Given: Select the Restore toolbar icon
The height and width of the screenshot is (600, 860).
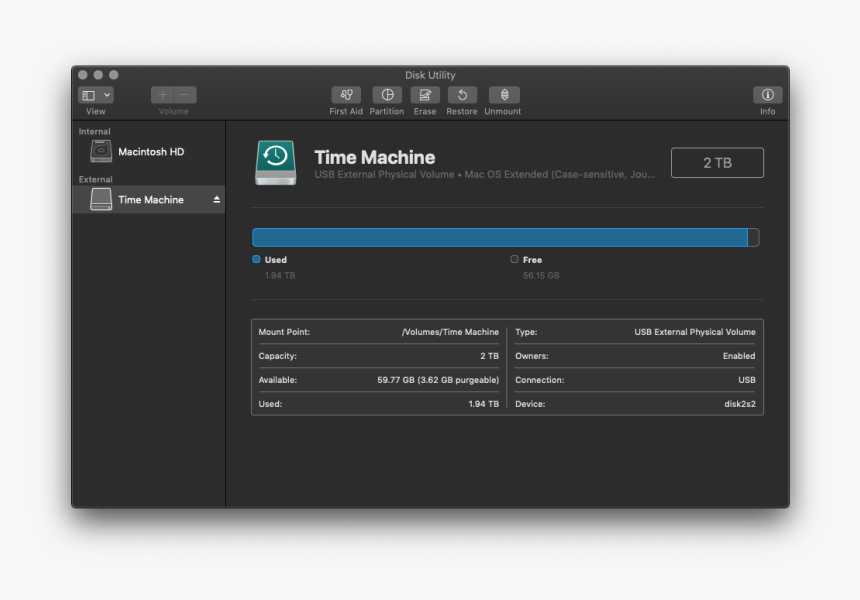Looking at the screenshot, I should click(462, 95).
